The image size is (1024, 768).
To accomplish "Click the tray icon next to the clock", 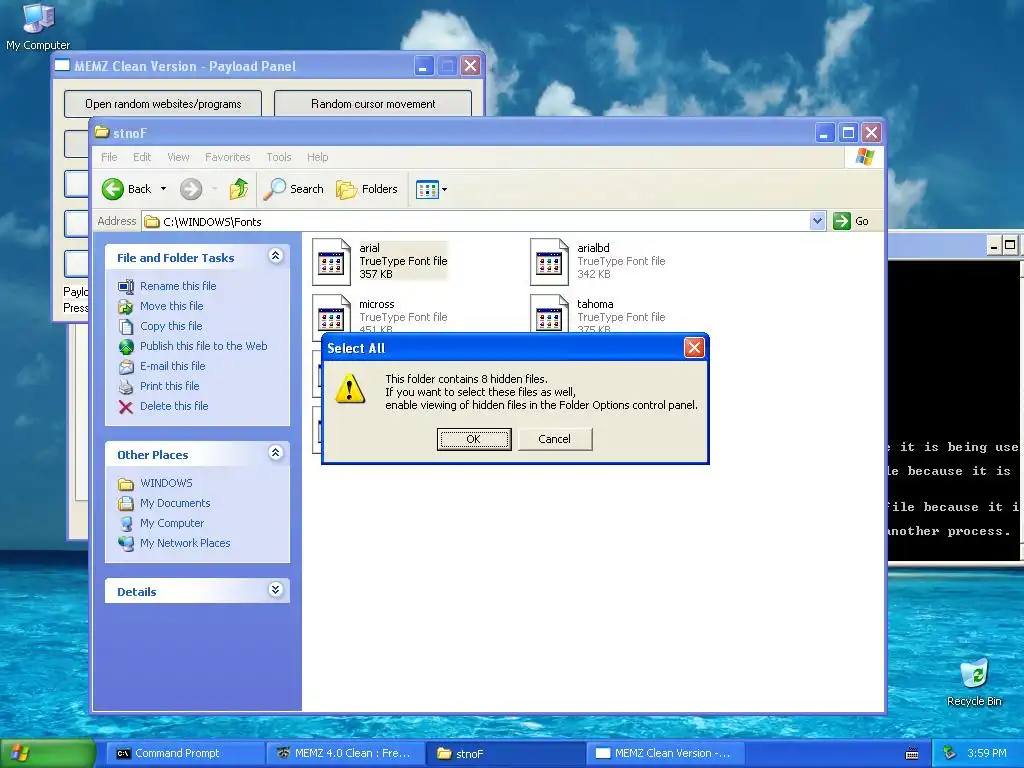I will pyautogui.click(x=950, y=754).
